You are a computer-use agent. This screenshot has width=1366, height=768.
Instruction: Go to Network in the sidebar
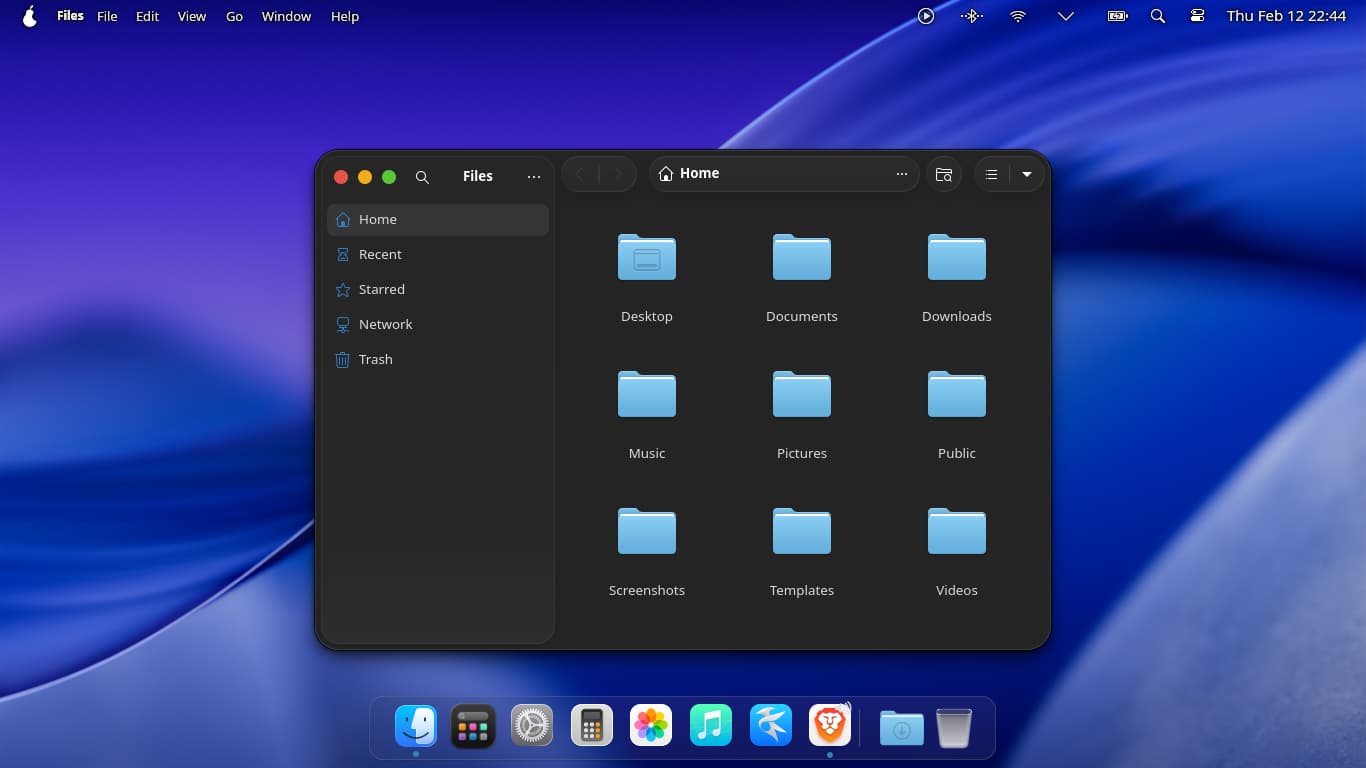385,325
